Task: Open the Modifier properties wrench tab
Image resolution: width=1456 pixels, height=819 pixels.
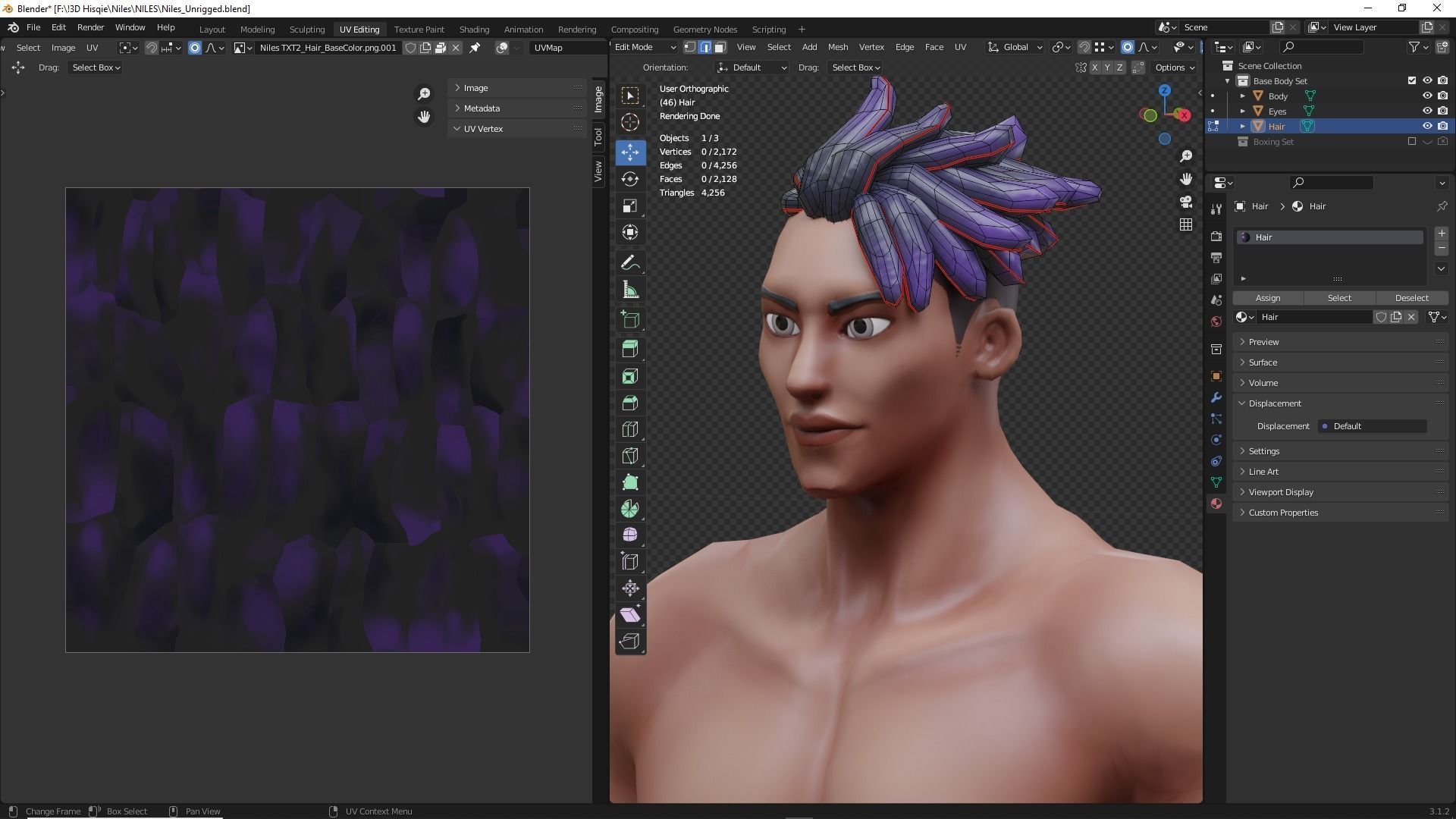Action: pyautogui.click(x=1216, y=397)
